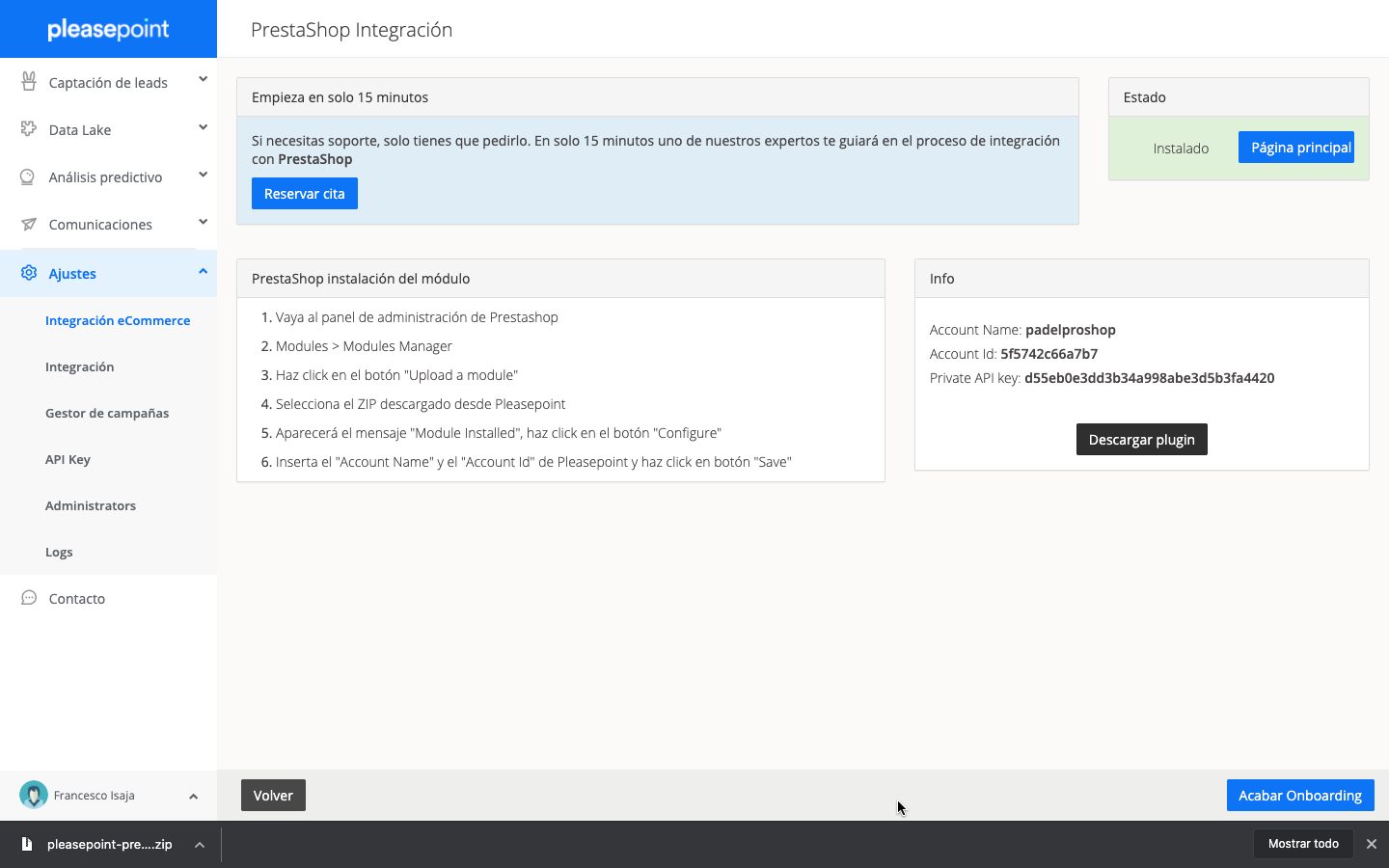Collapse the Ajustes section chevron

pyautogui.click(x=203, y=271)
